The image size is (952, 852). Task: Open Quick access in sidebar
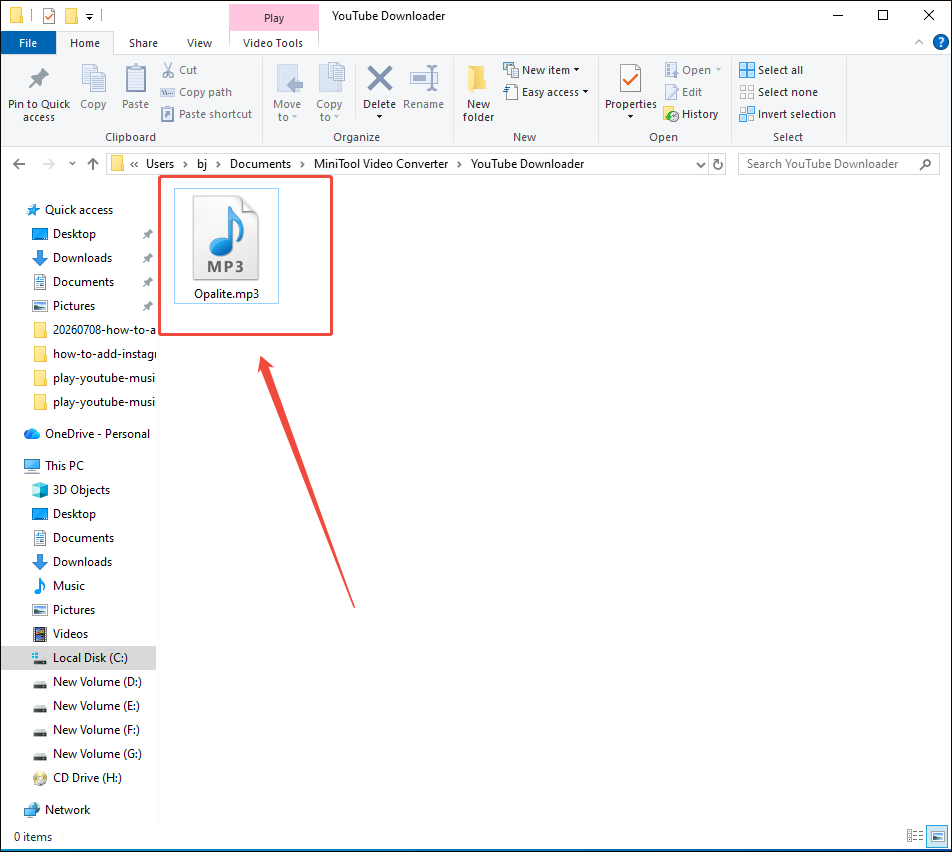[x=78, y=210]
